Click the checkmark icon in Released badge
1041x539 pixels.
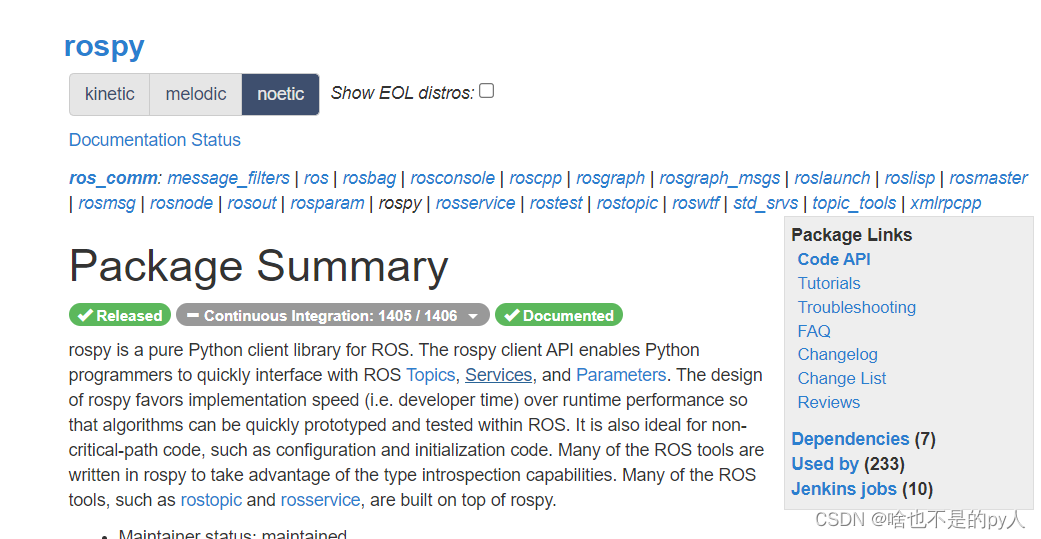(x=85, y=315)
